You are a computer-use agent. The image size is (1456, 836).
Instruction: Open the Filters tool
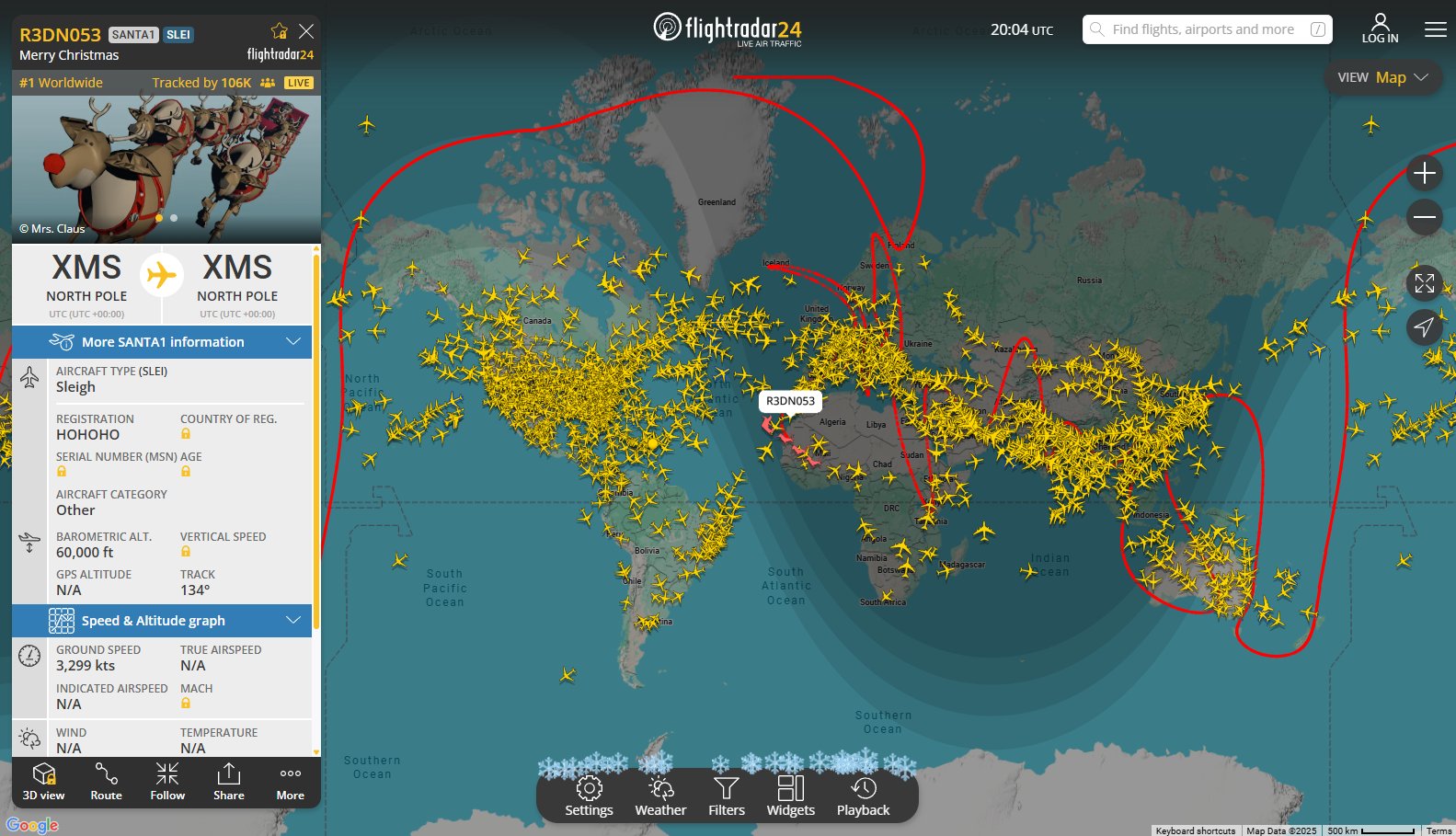point(727,796)
